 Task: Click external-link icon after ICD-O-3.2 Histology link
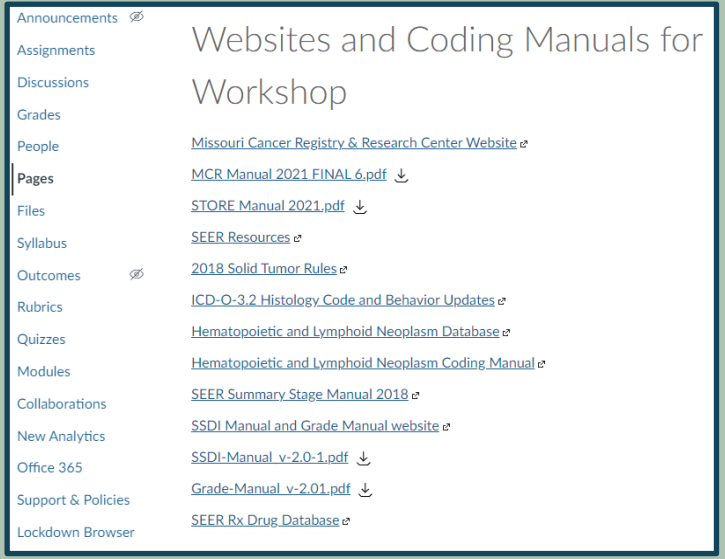point(502,301)
